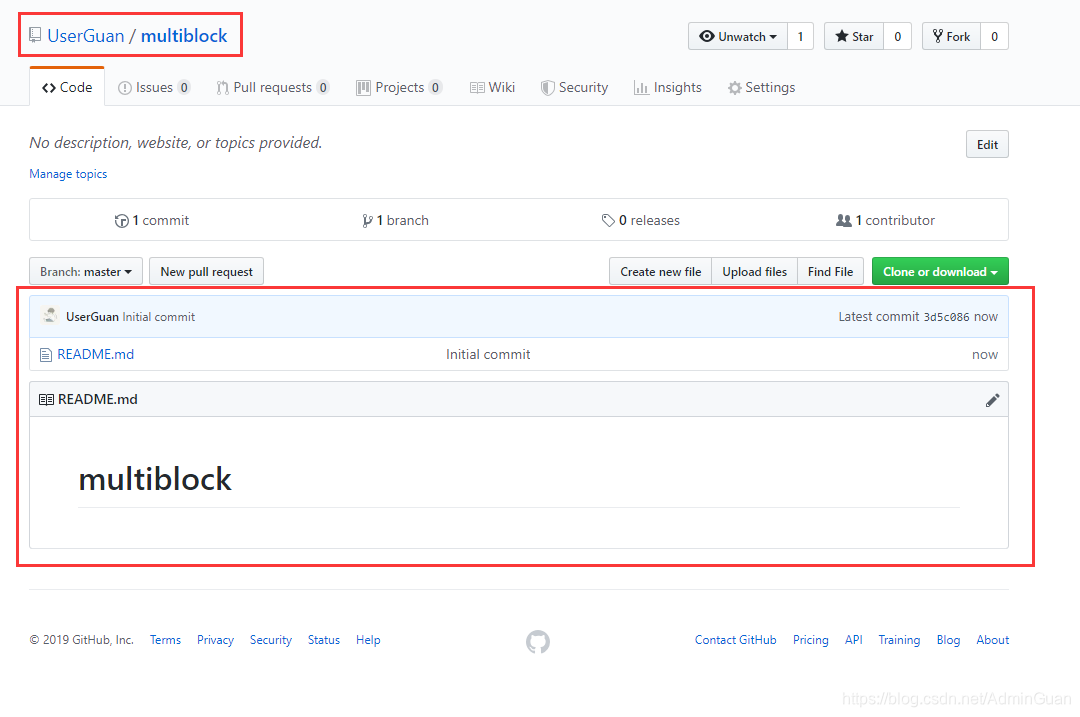Switch to the Wiki tab
Image resolution: width=1080 pixels, height=717 pixels.
[x=492, y=87]
